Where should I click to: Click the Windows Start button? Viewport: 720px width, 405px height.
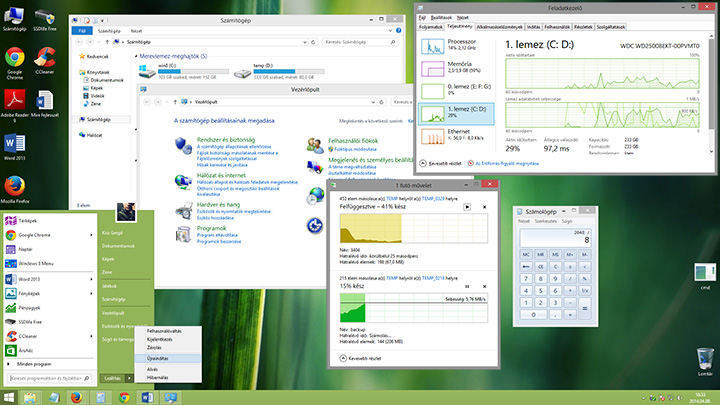pos(8,397)
